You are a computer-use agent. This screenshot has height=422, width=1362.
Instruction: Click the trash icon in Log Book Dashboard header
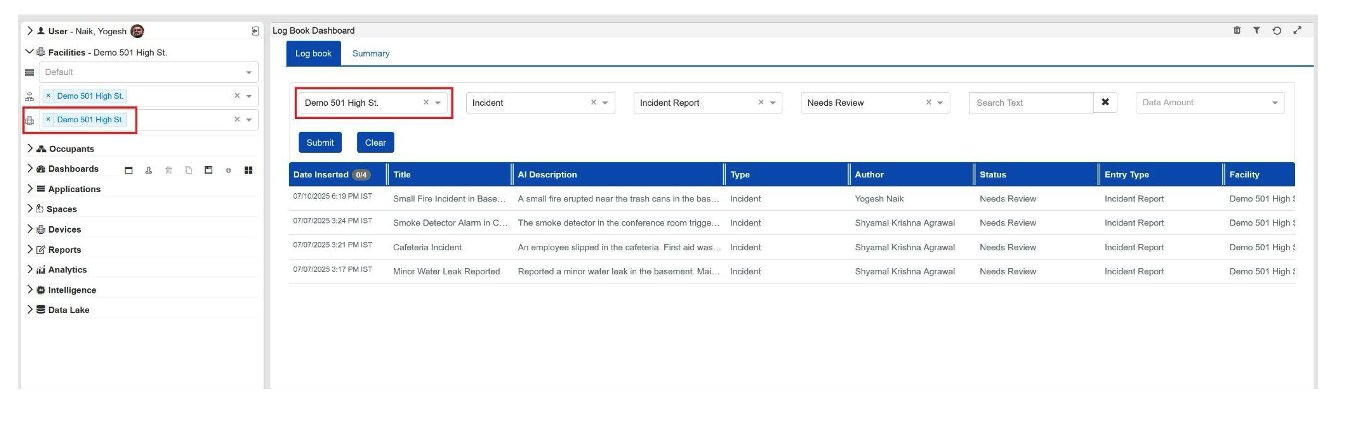1237,30
